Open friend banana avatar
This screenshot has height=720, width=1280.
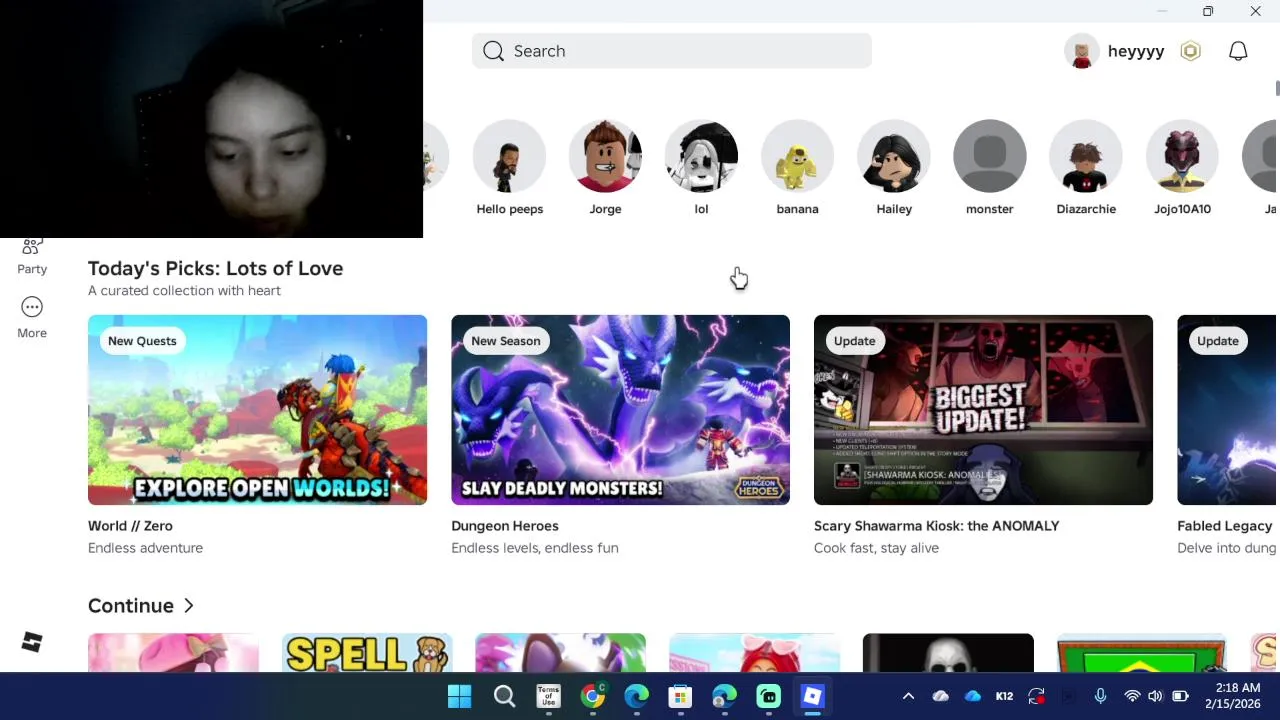coord(797,156)
